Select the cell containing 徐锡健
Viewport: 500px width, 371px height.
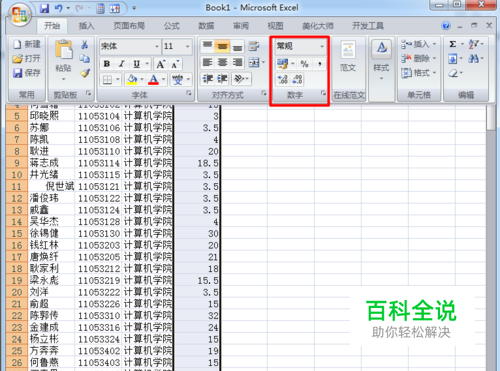coord(51,233)
